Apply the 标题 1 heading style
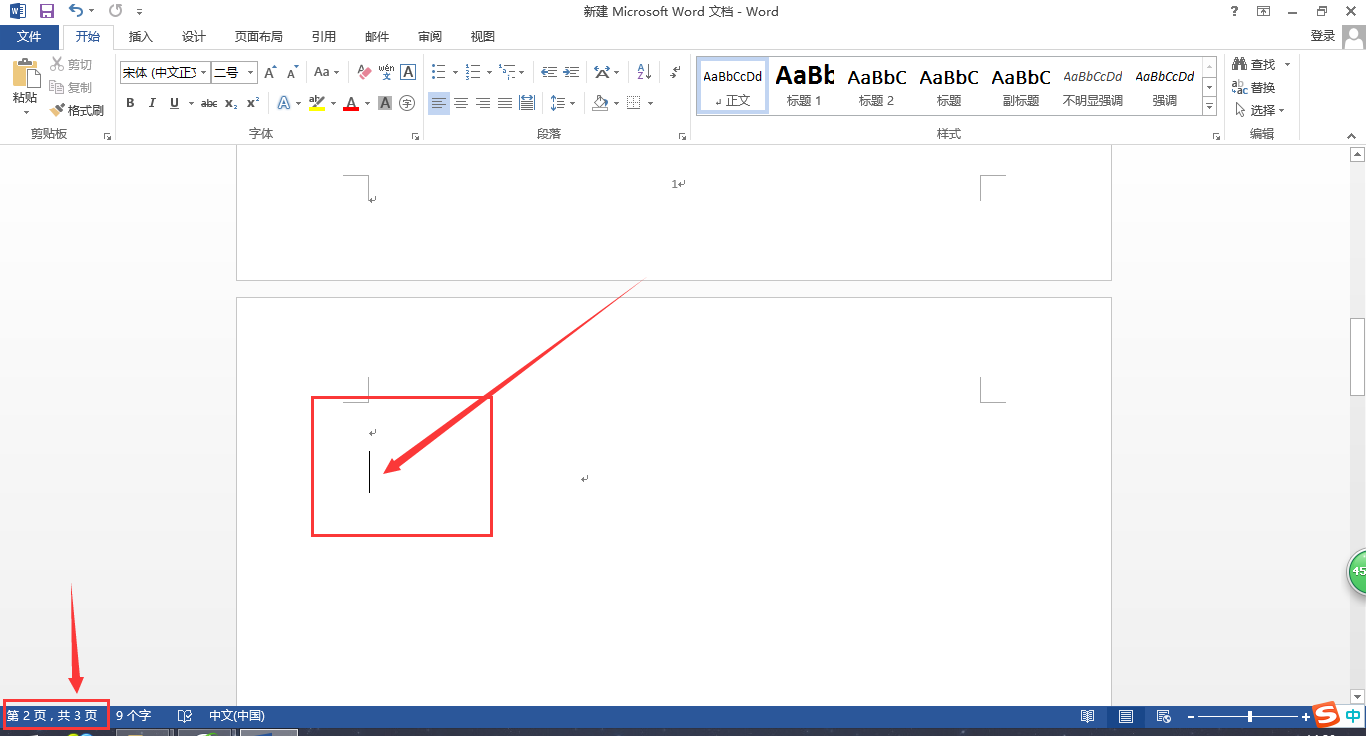 804,85
